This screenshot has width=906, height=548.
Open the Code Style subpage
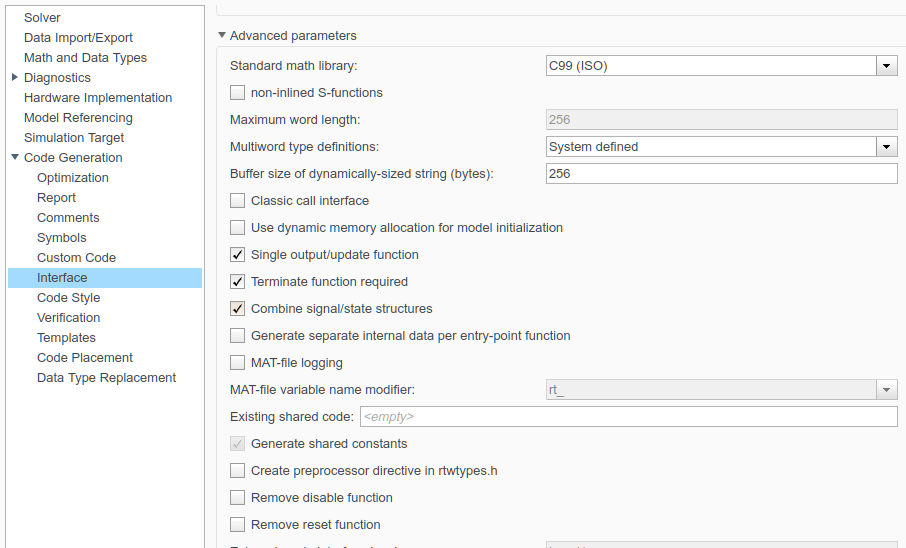[68, 298]
